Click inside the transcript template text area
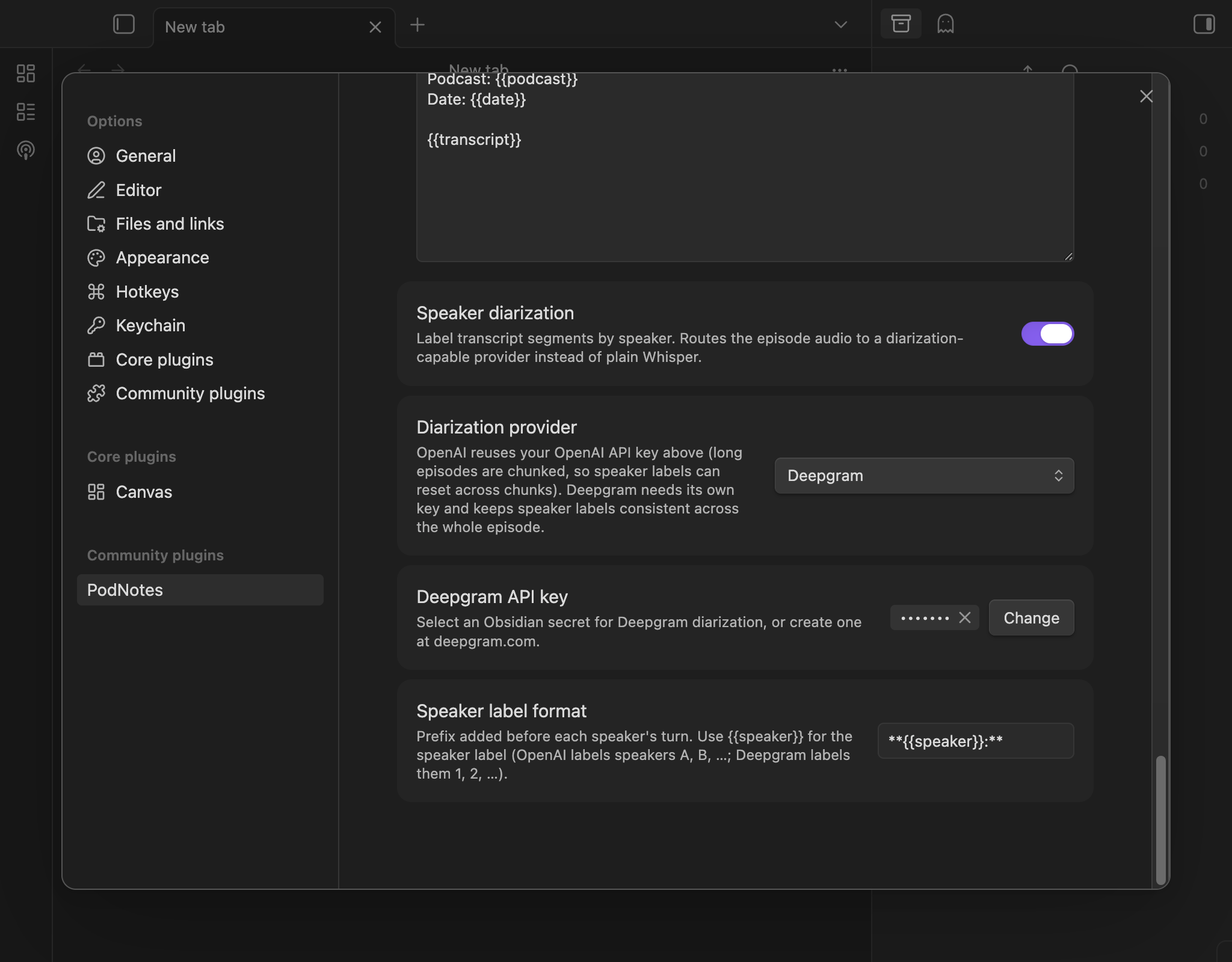Screen dimensions: 1232x962 pyautogui.click(x=745, y=168)
